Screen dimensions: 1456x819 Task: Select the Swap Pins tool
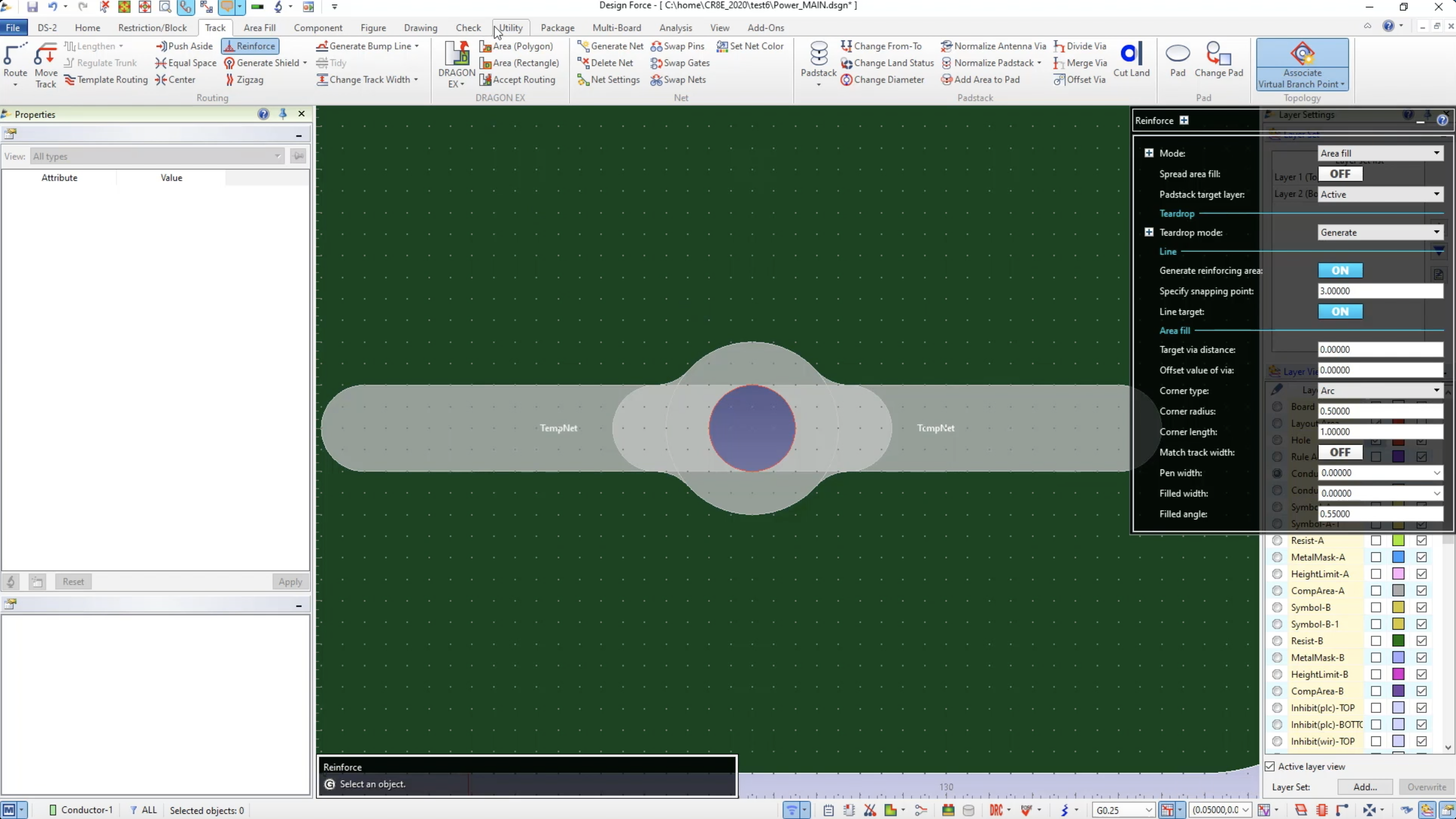click(x=677, y=46)
